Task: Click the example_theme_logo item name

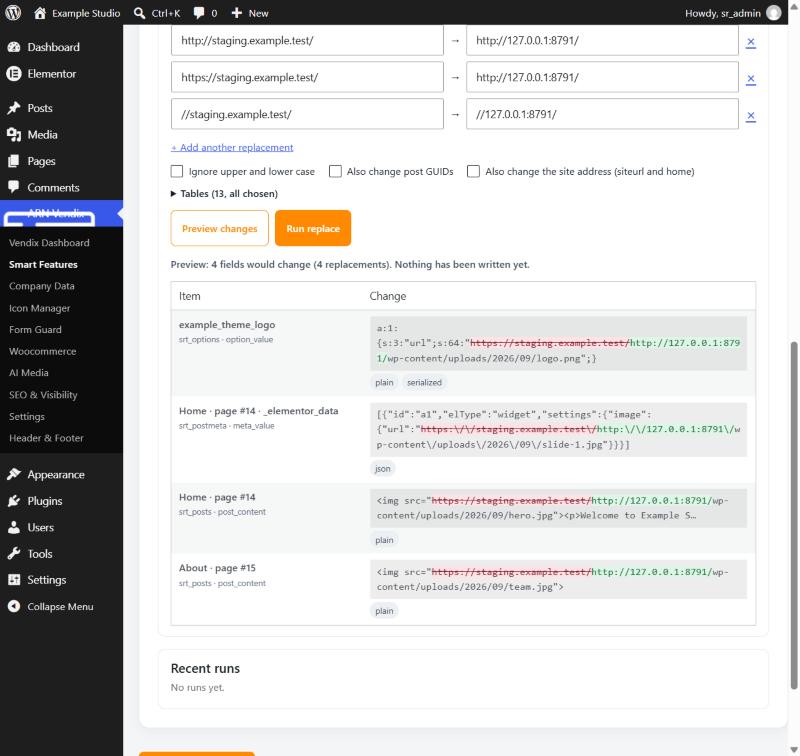Action: point(227,324)
